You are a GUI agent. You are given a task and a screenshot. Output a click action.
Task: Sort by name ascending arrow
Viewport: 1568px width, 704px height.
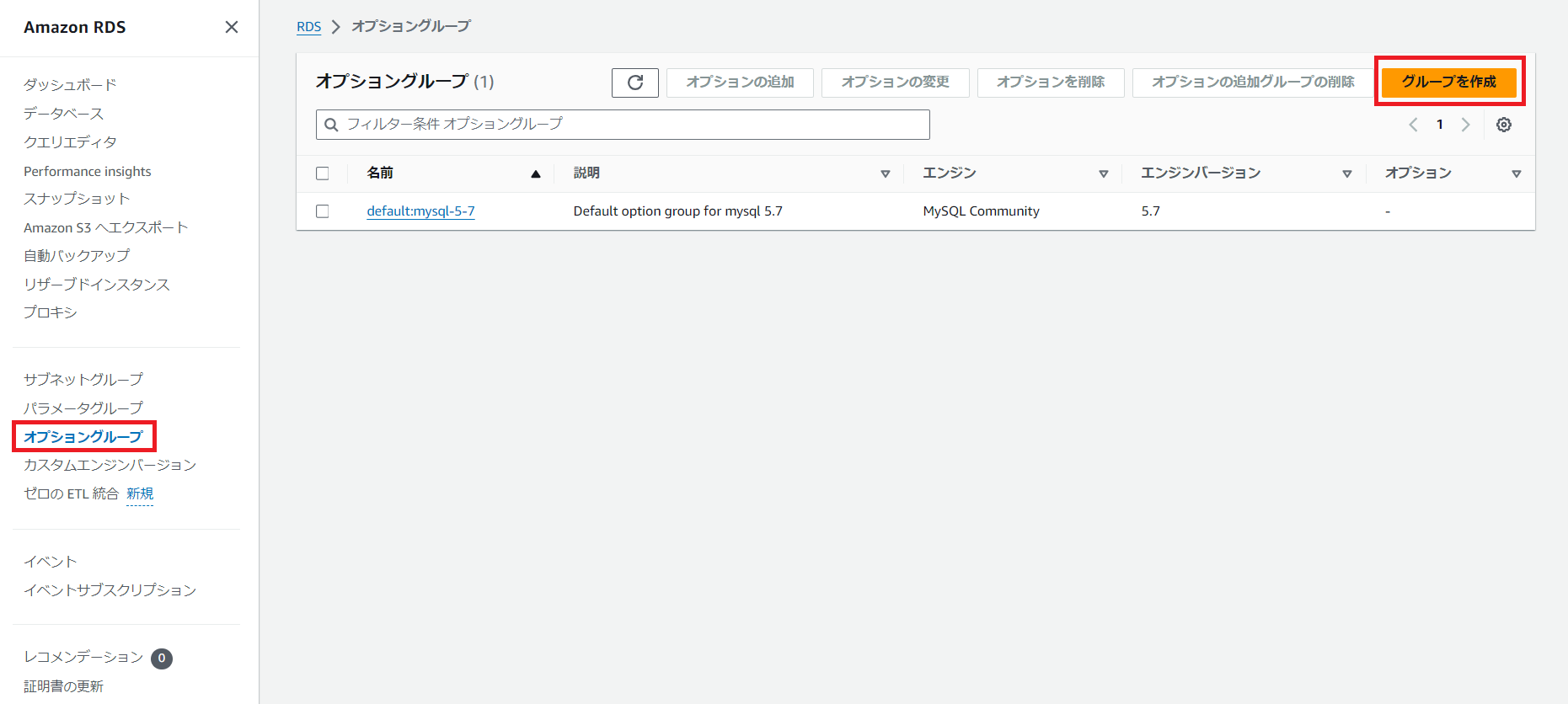tap(535, 173)
